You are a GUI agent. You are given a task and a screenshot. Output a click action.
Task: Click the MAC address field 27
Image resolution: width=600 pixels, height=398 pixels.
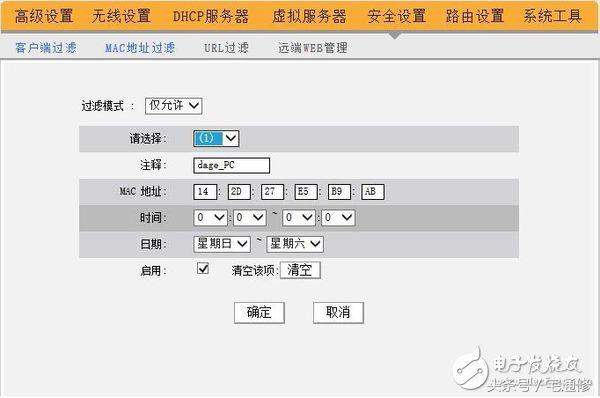pyautogui.click(x=272, y=192)
